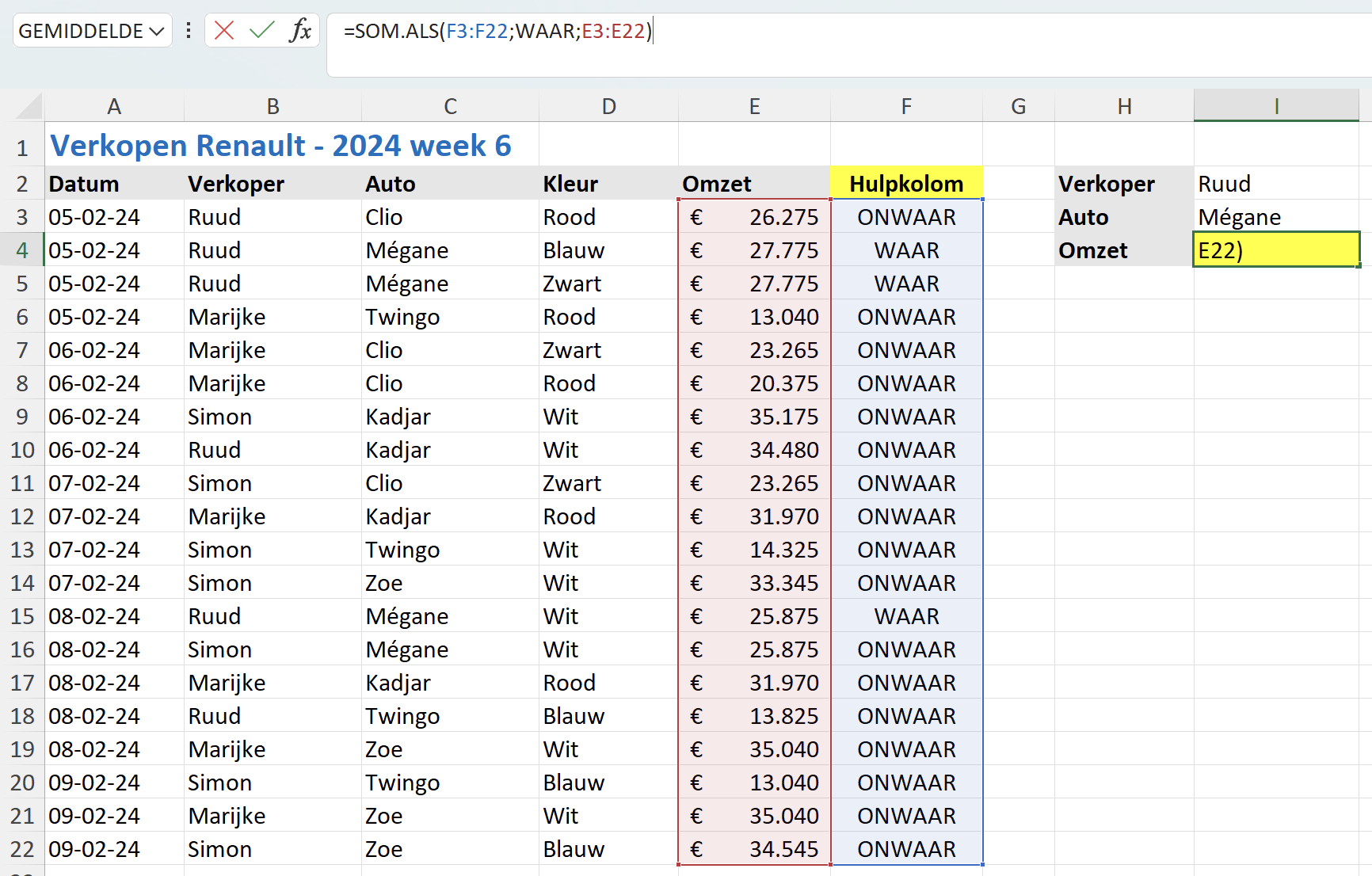Click the 'Kleur' header cell
The image size is (1372, 876).
click(x=608, y=184)
